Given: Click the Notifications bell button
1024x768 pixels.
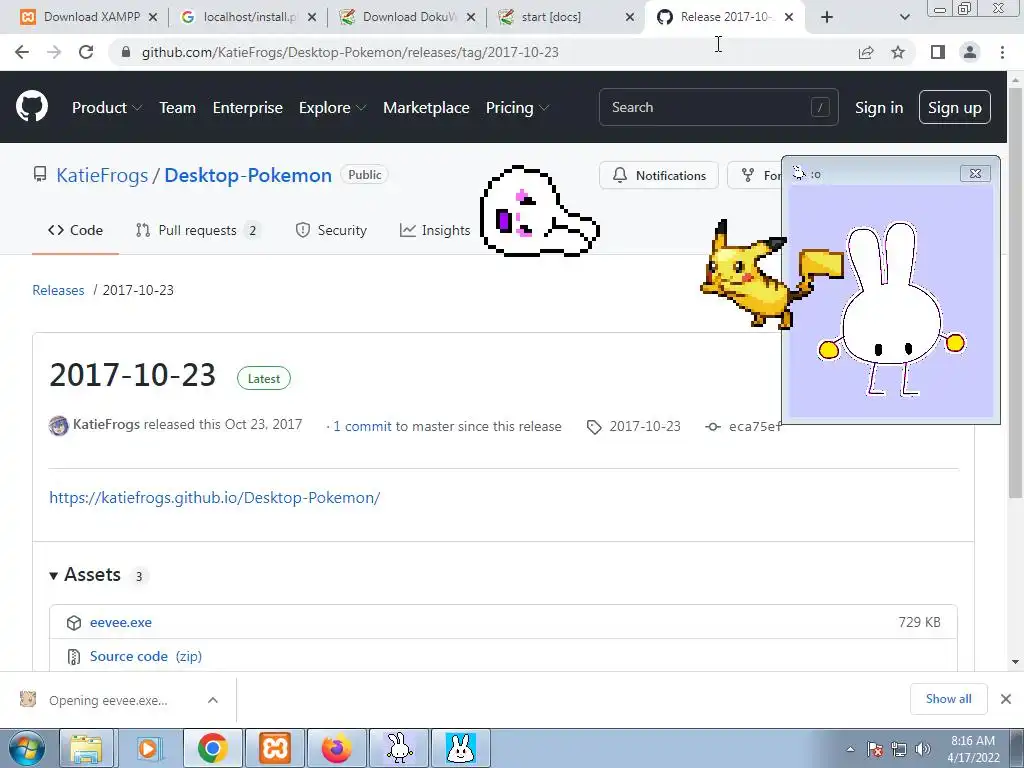Looking at the screenshot, I should [x=658, y=175].
